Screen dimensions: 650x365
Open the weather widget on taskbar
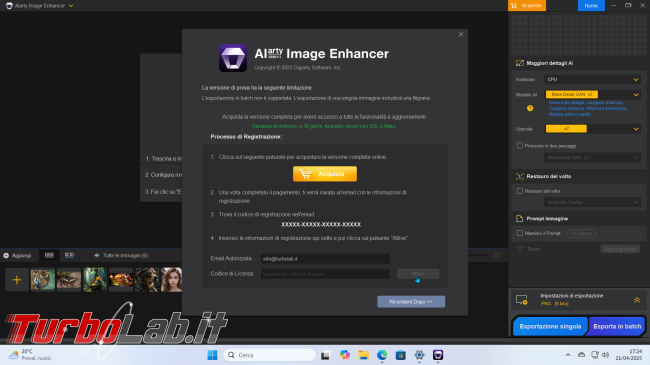(x=31, y=355)
